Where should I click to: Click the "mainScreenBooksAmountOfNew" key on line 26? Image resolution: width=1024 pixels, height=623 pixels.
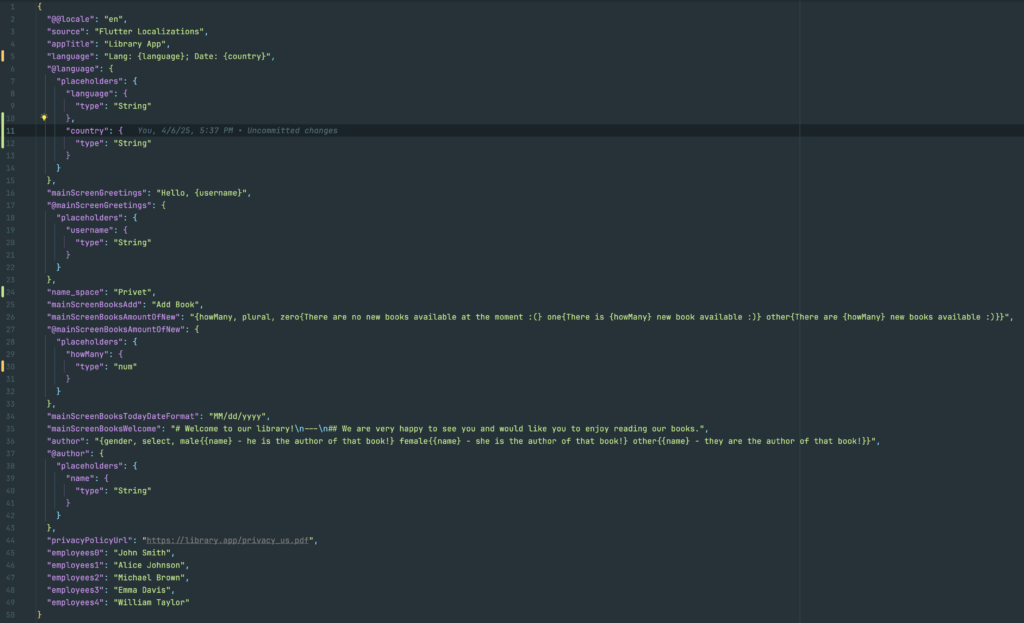click(114, 317)
